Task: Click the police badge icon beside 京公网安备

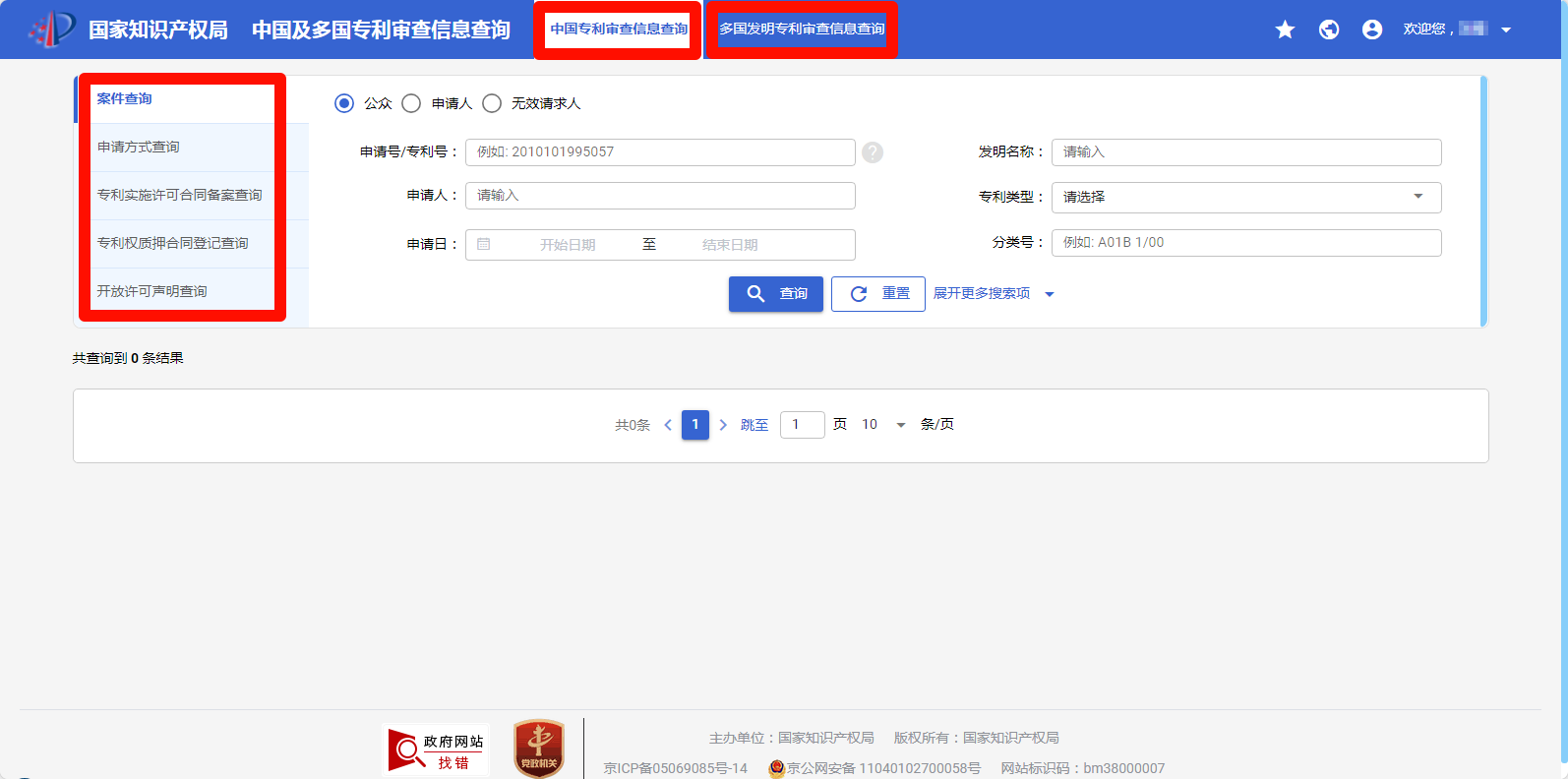Action: click(776, 768)
